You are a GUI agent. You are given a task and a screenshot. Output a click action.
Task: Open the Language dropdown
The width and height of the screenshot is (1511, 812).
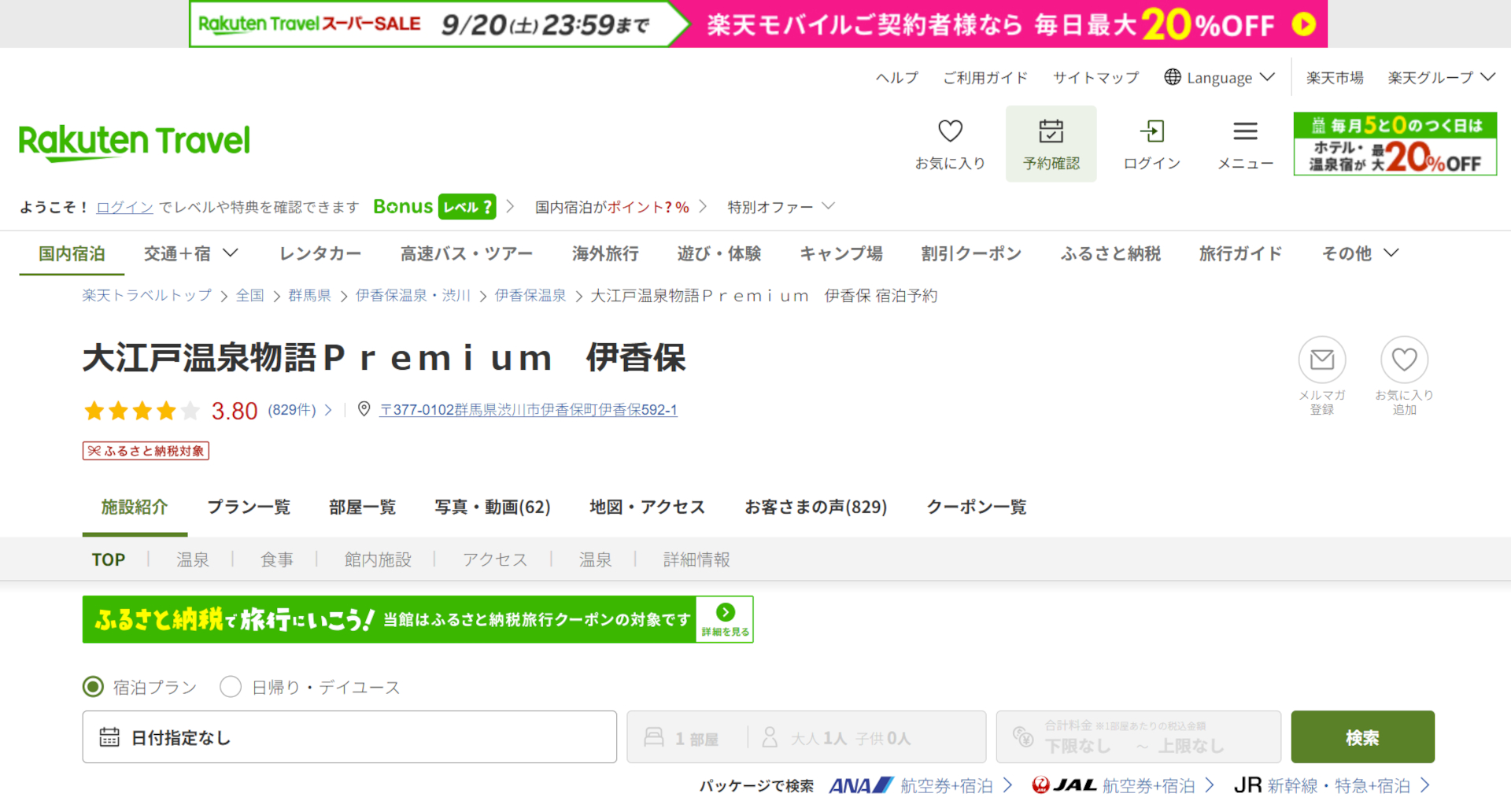point(1218,77)
